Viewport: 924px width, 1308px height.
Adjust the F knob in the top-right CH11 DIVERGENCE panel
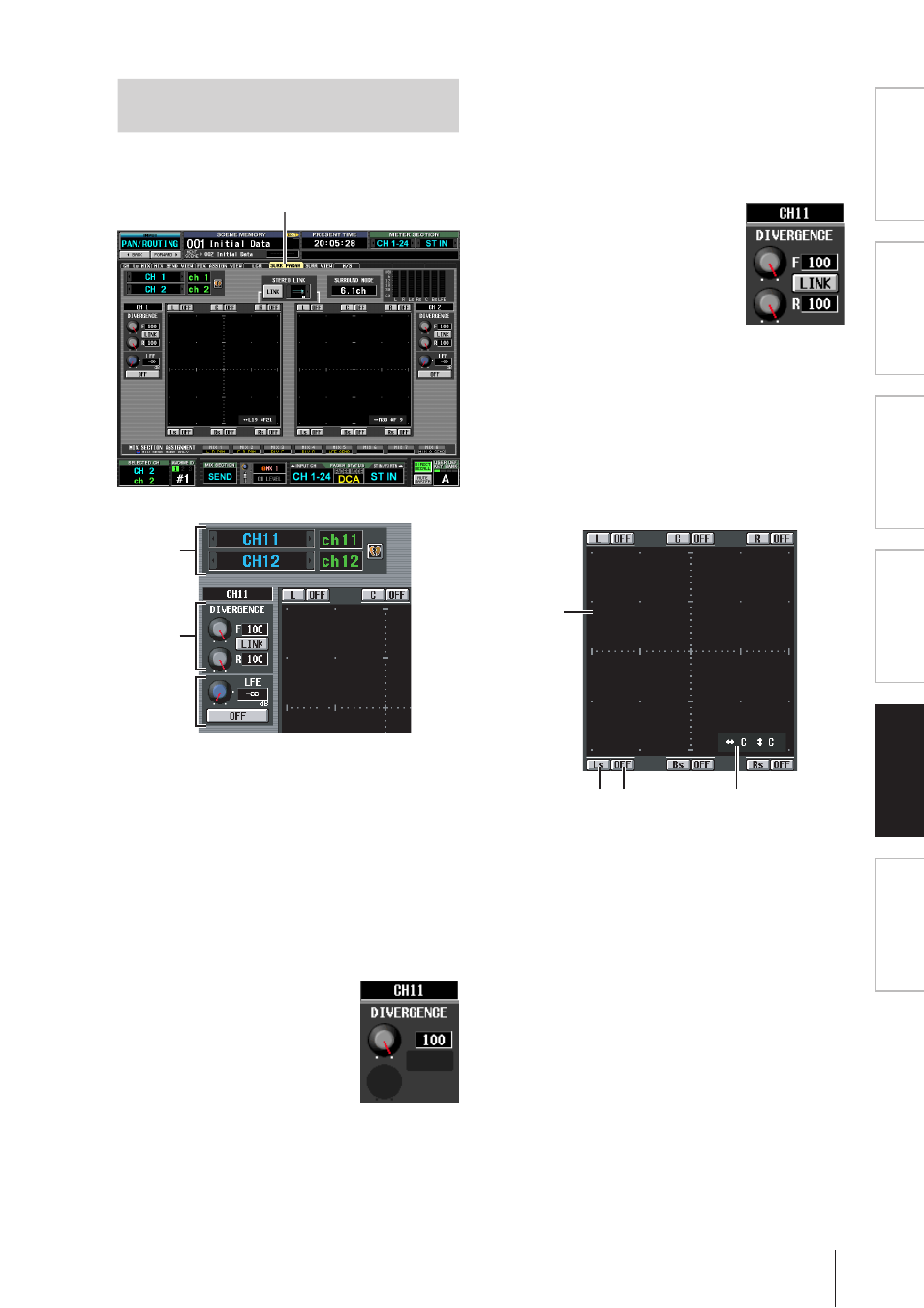[769, 262]
